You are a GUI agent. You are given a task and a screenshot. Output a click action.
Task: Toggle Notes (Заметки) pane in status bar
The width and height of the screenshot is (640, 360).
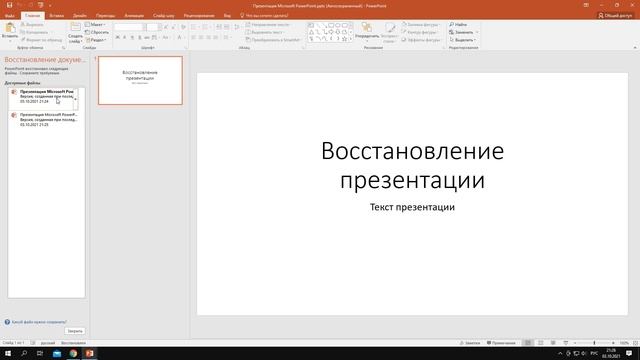pyautogui.click(x=470, y=343)
